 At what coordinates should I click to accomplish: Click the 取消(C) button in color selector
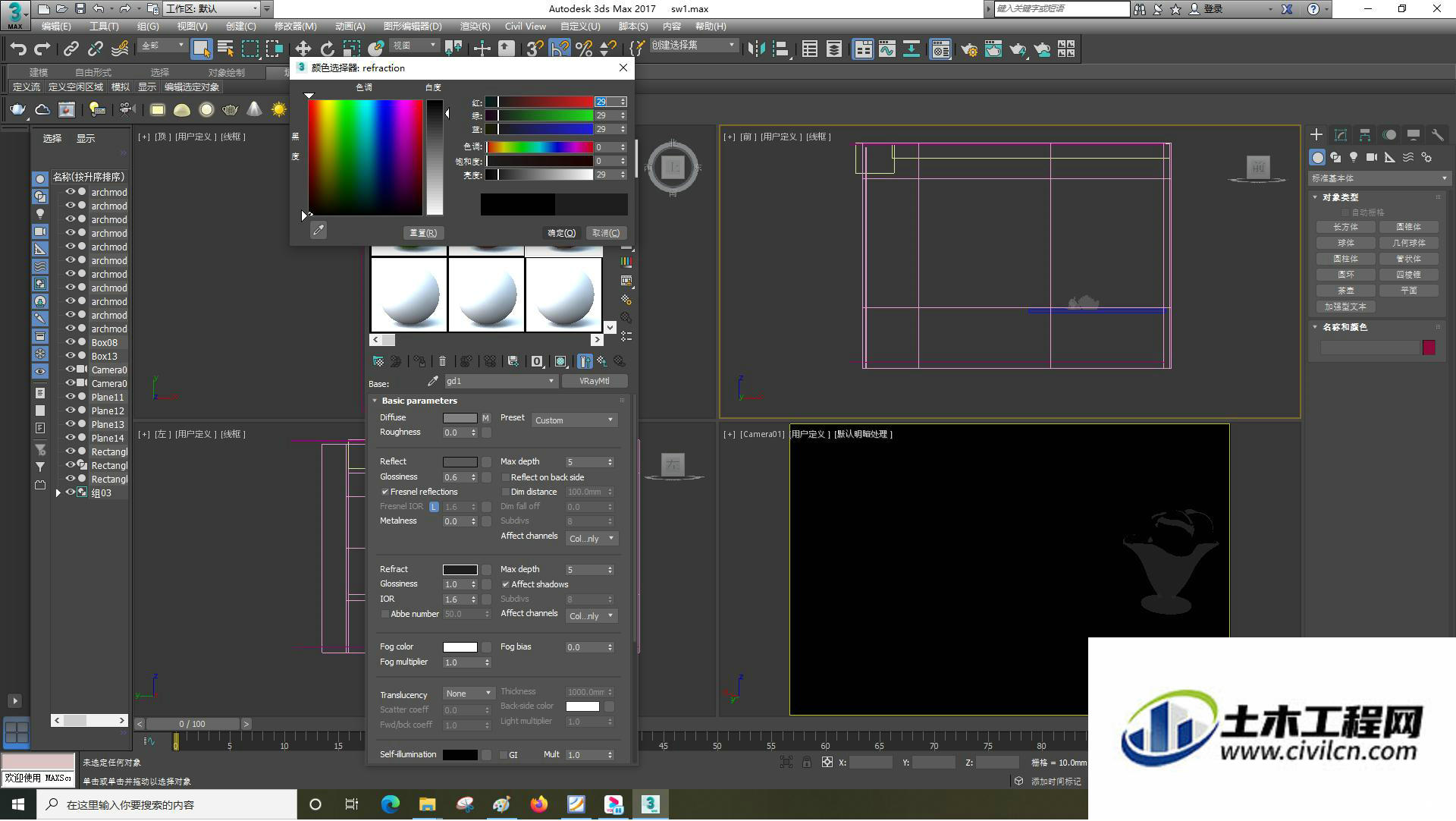coord(606,233)
